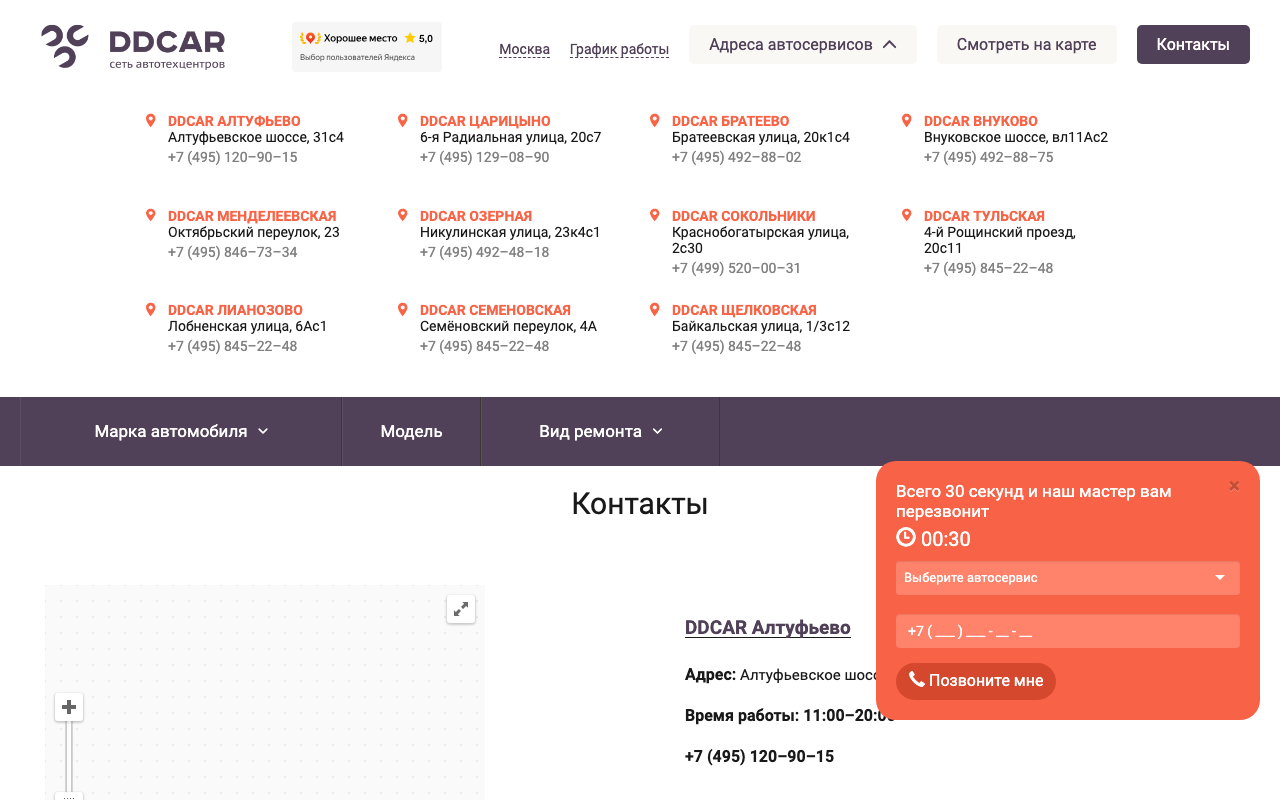The height and width of the screenshot is (800, 1280).
Task: Expand the map to fullscreen
Action: tap(461, 608)
